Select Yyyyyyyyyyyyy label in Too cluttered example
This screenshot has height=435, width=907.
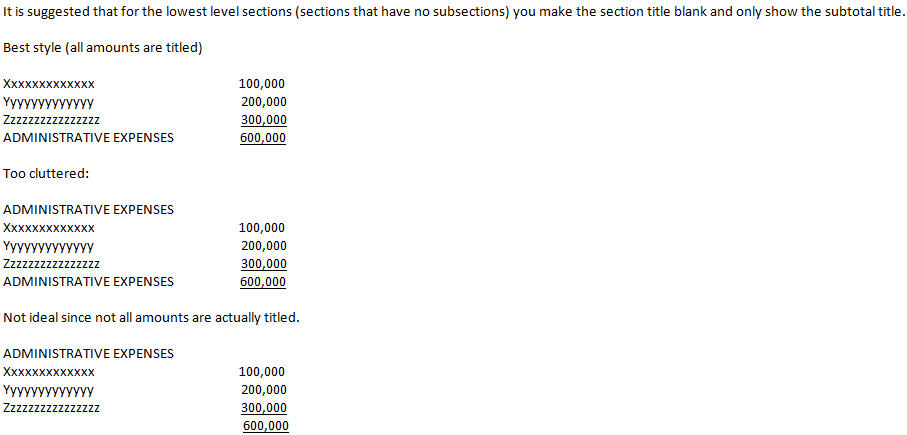point(49,246)
